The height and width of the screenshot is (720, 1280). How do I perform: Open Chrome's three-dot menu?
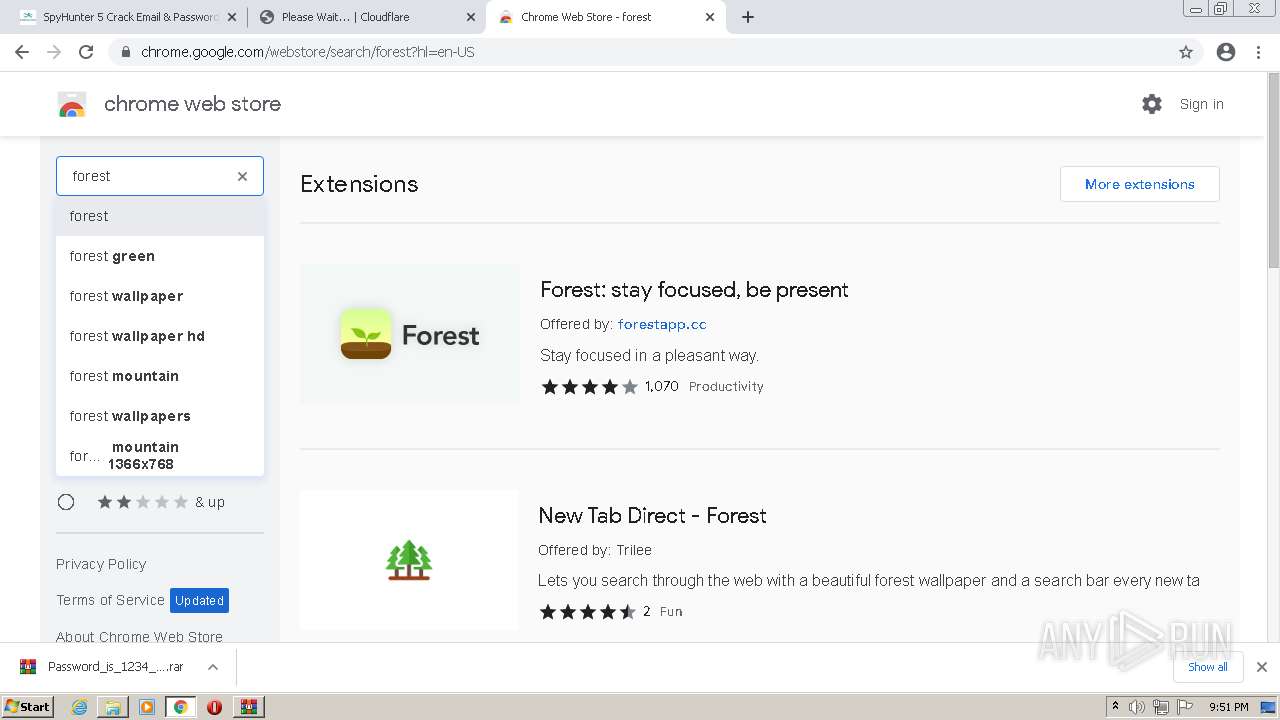(1258, 52)
